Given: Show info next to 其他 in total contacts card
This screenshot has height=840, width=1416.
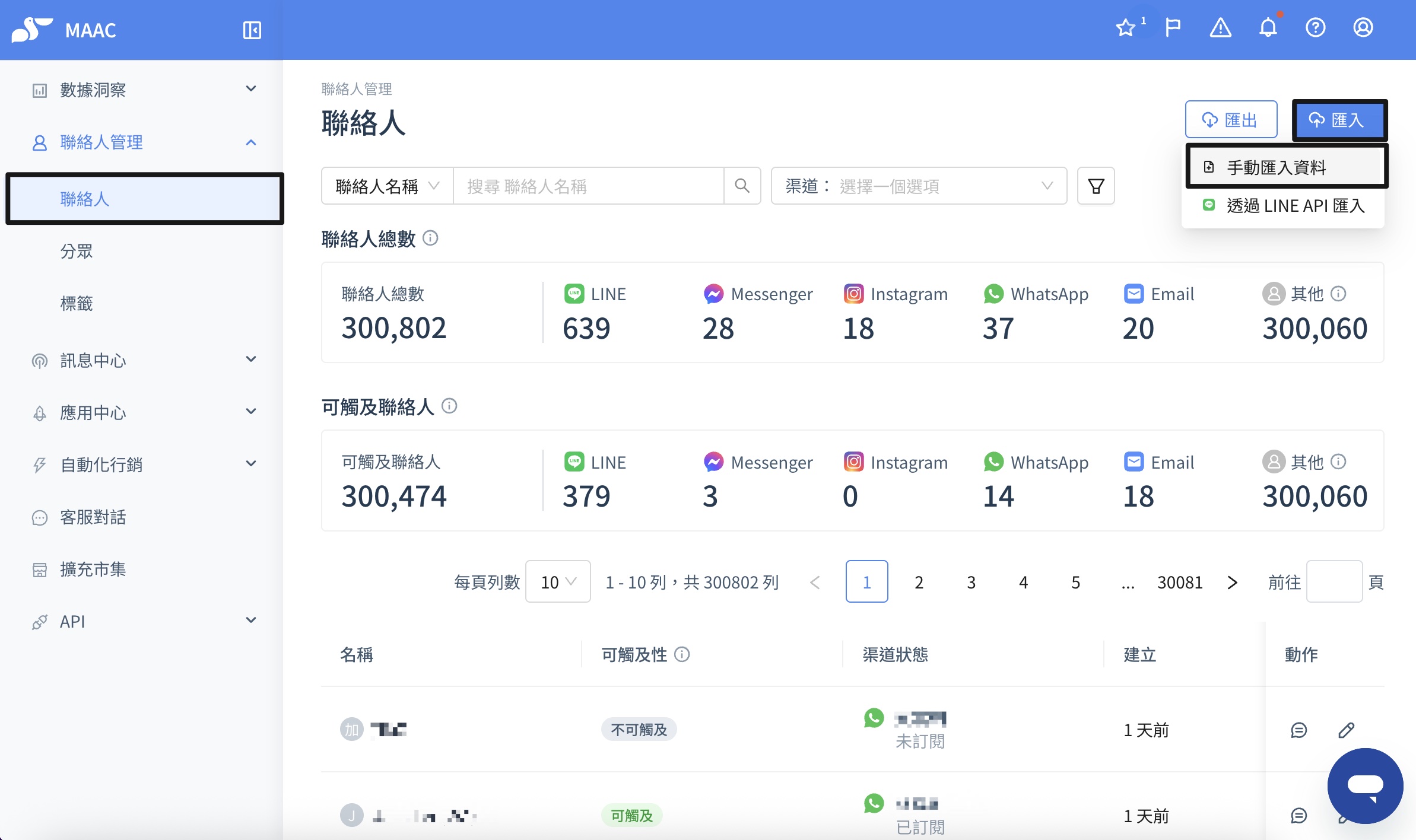Looking at the screenshot, I should 1338,293.
